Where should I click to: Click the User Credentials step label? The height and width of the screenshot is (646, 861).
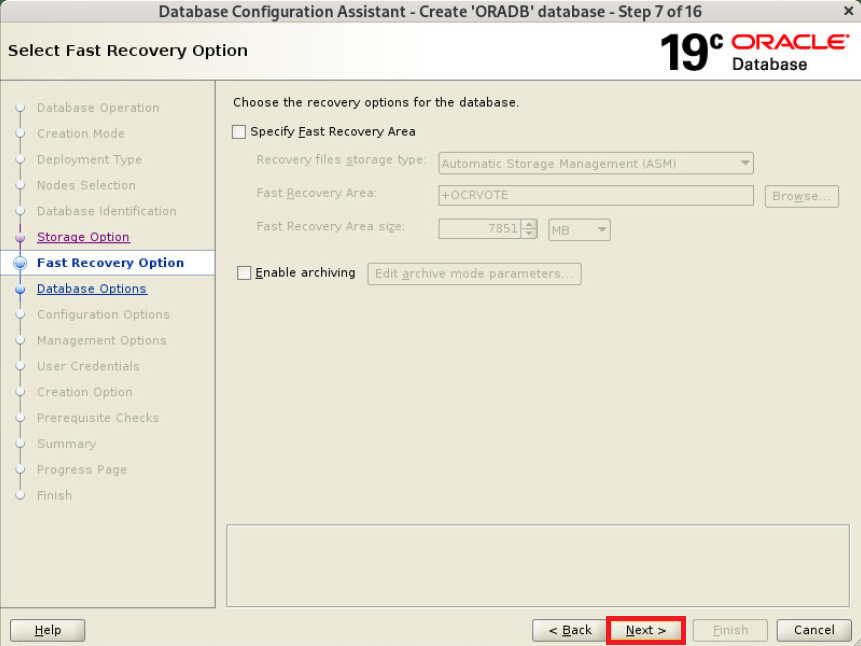[x=88, y=366]
